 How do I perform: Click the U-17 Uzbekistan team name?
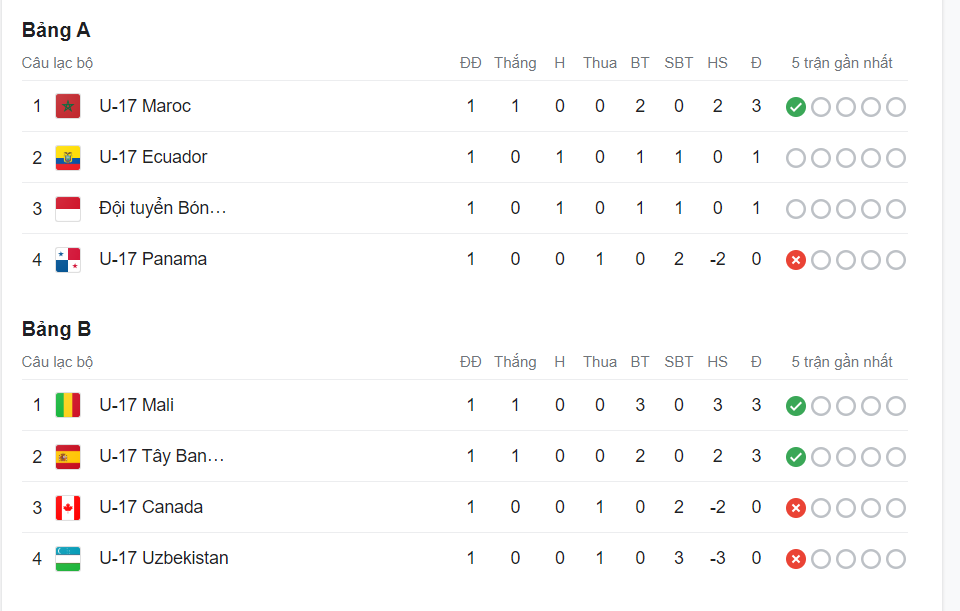[164, 558]
